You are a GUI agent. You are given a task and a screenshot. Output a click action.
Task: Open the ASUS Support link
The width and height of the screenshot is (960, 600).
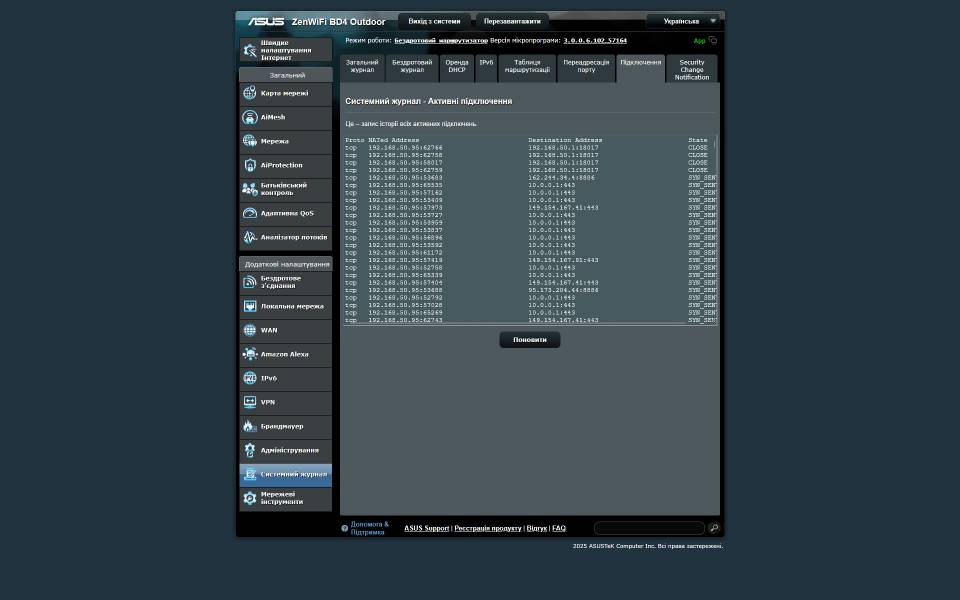point(426,528)
